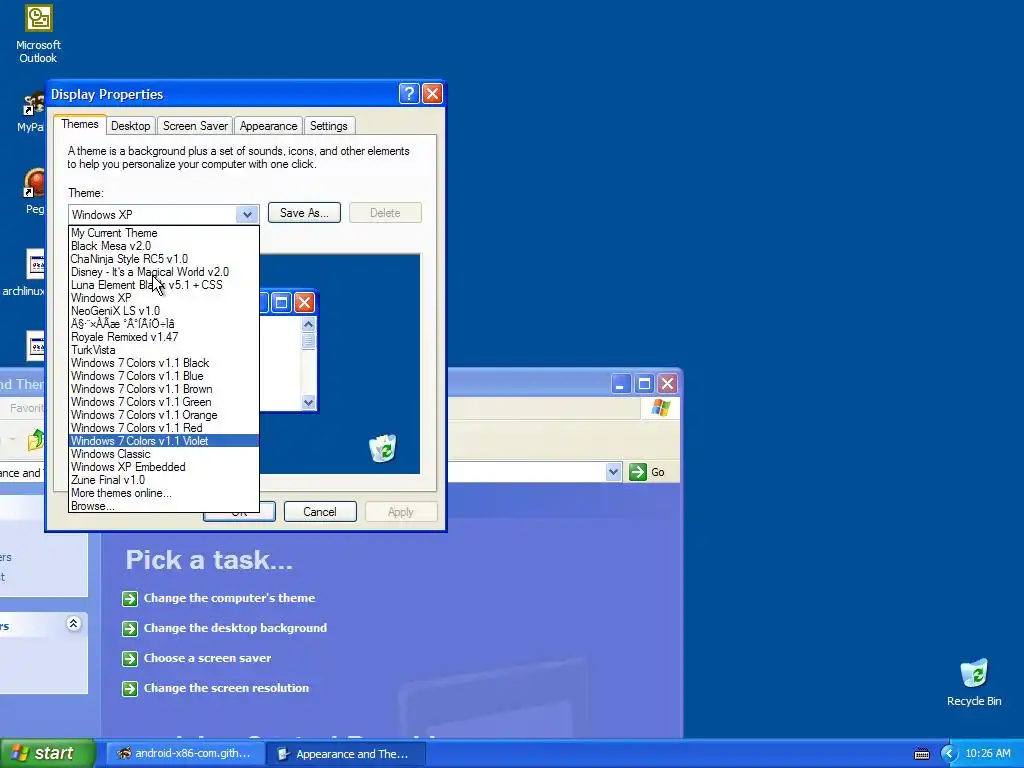Image resolution: width=1024 pixels, height=768 pixels.
Task: Open Microsoft Outlook desktop icon
Action: (38, 34)
